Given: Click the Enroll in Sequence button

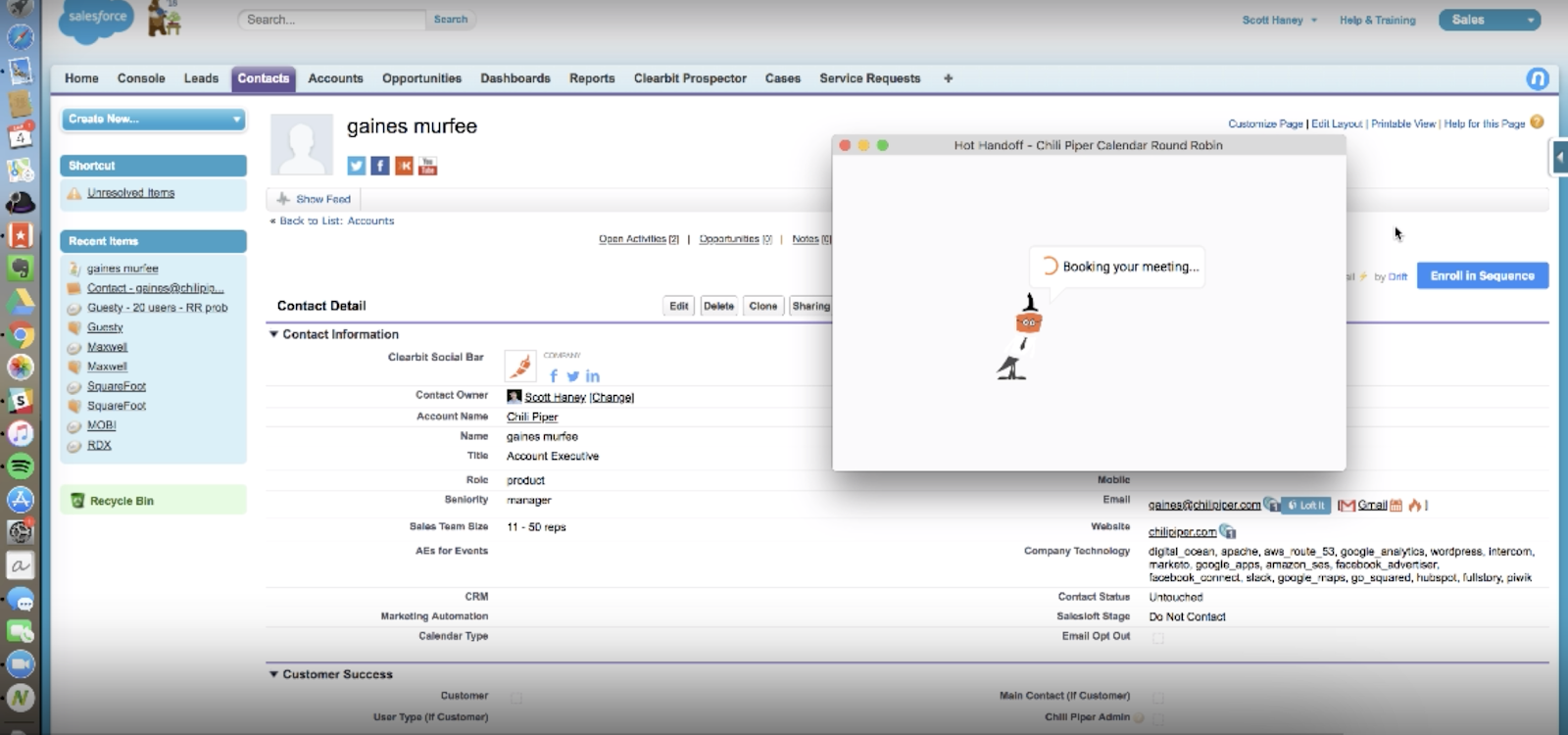Looking at the screenshot, I should pyautogui.click(x=1483, y=276).
